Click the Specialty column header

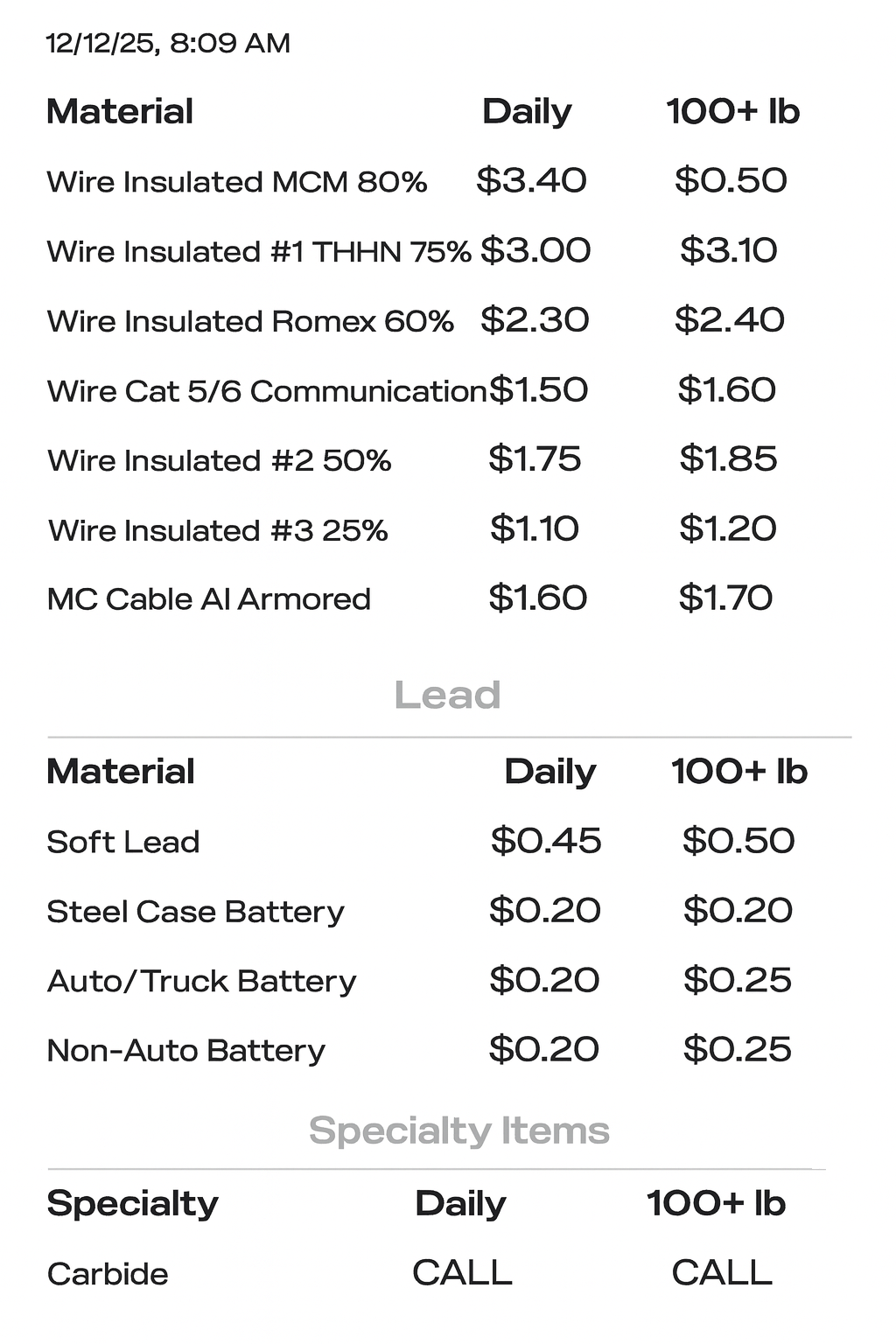(x=132, y=1204)
